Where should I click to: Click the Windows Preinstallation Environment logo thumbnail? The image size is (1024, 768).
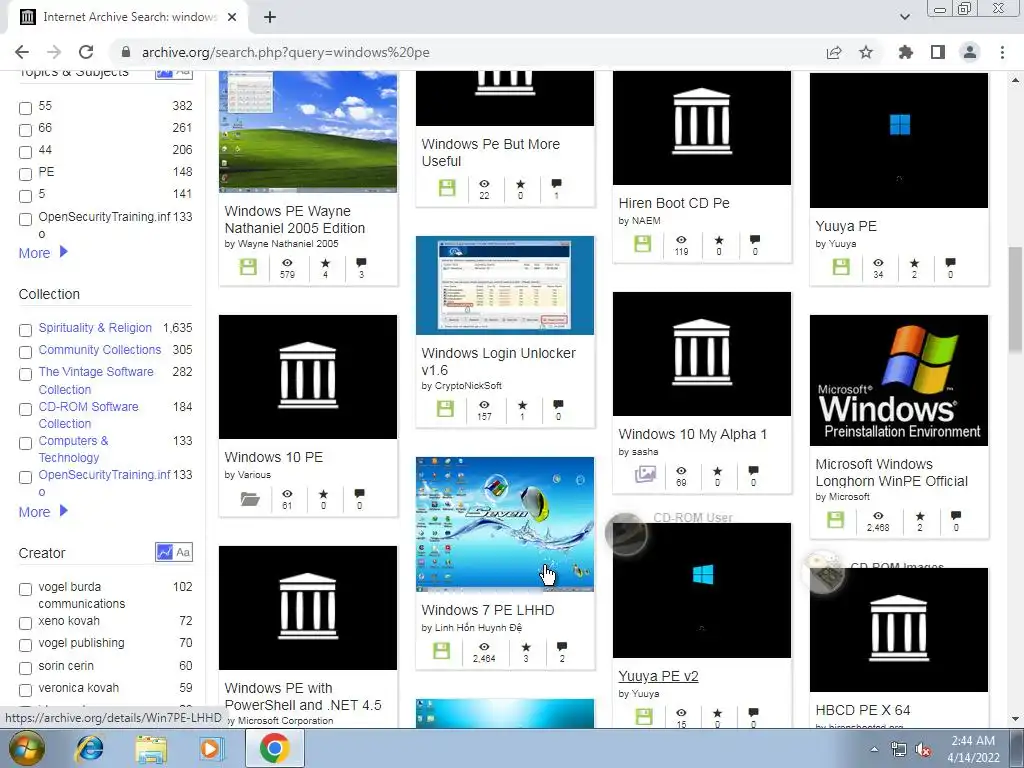(x=899, y=380)
